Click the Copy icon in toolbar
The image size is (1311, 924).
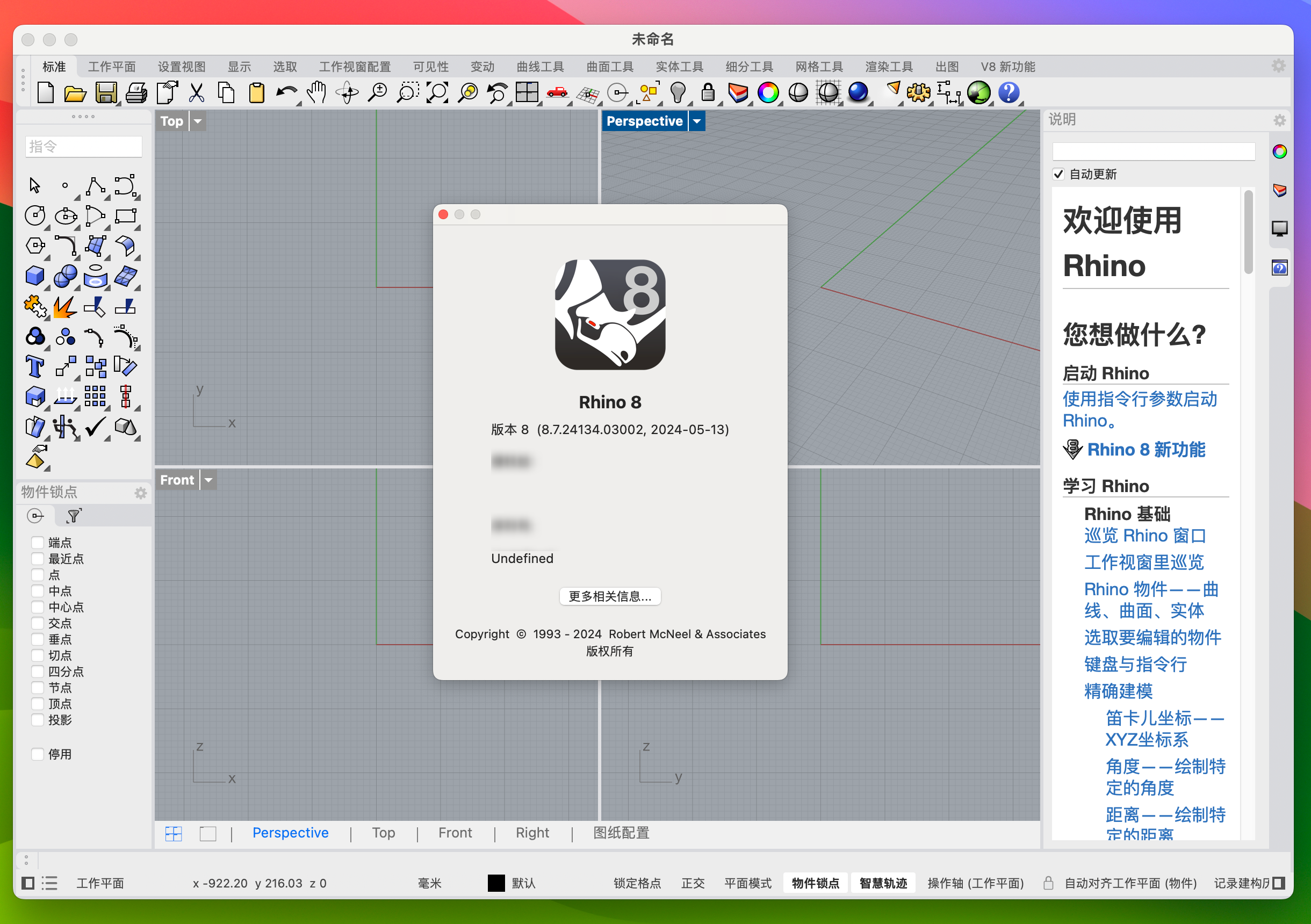click(x=227, y=92)
